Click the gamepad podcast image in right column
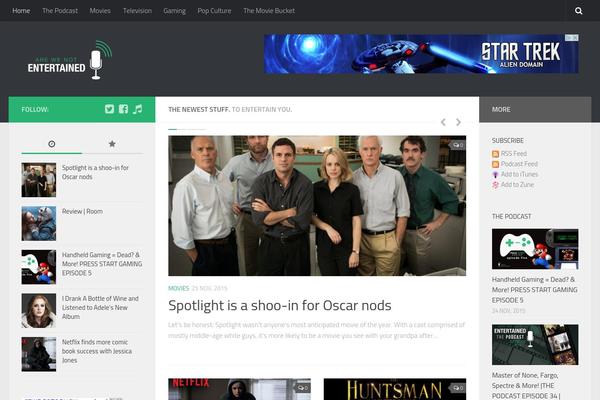 [x=535, y=249]
